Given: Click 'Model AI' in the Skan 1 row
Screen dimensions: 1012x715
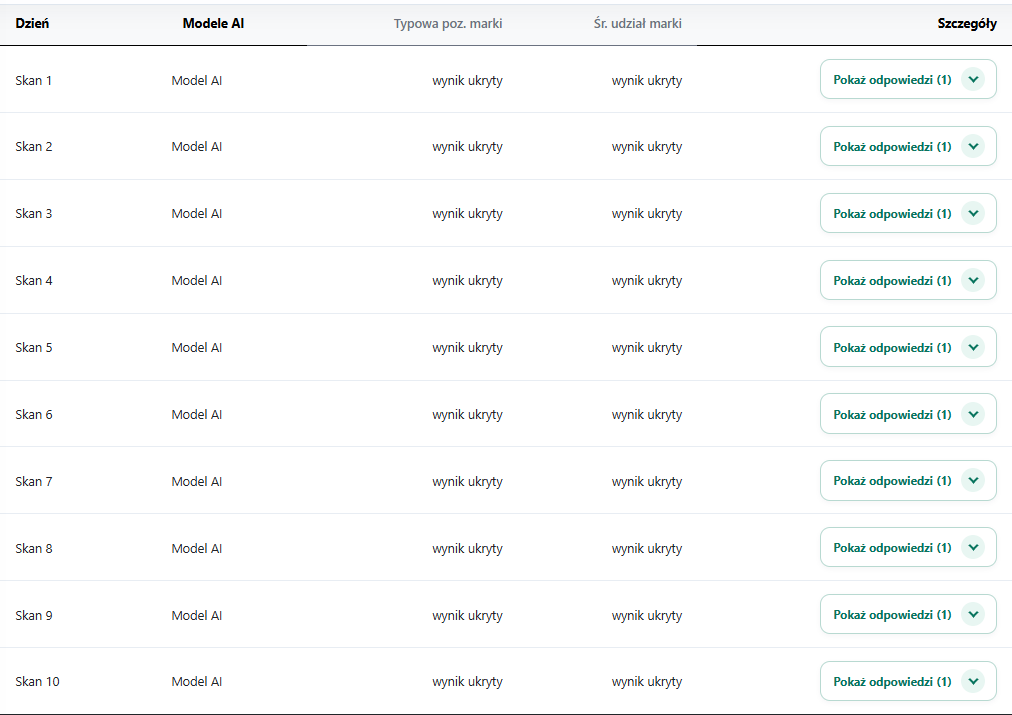Looking at the screenshot, I should pyautogui.click(x=197, y=81).
